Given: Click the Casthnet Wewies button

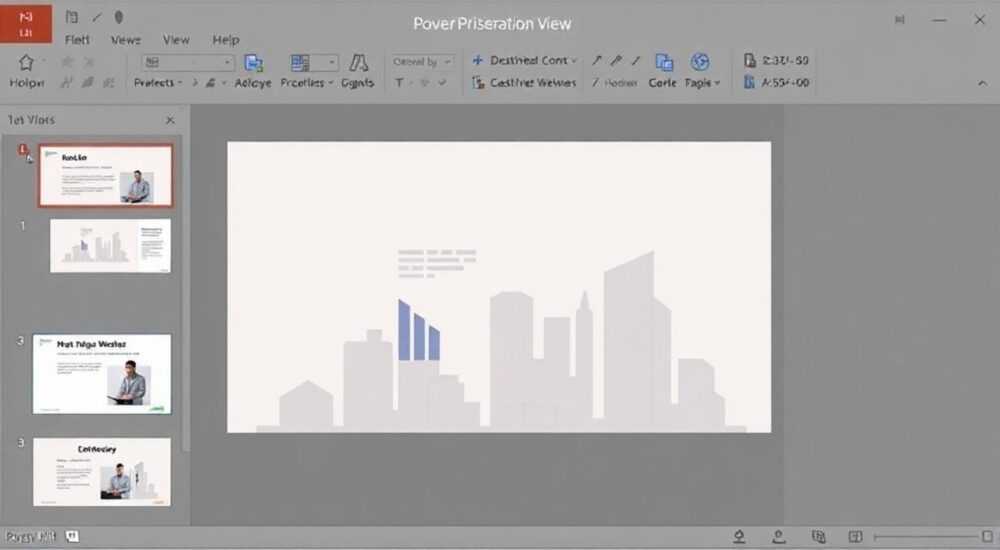Looking at the screenshot, I should pos(524,82).
